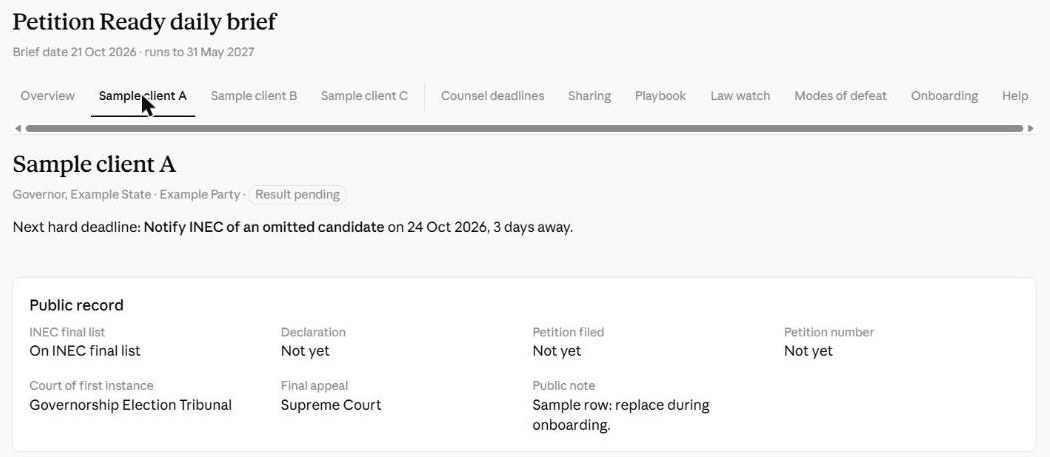
Task: Go to the Sharing tab
Action: (589, 96)
